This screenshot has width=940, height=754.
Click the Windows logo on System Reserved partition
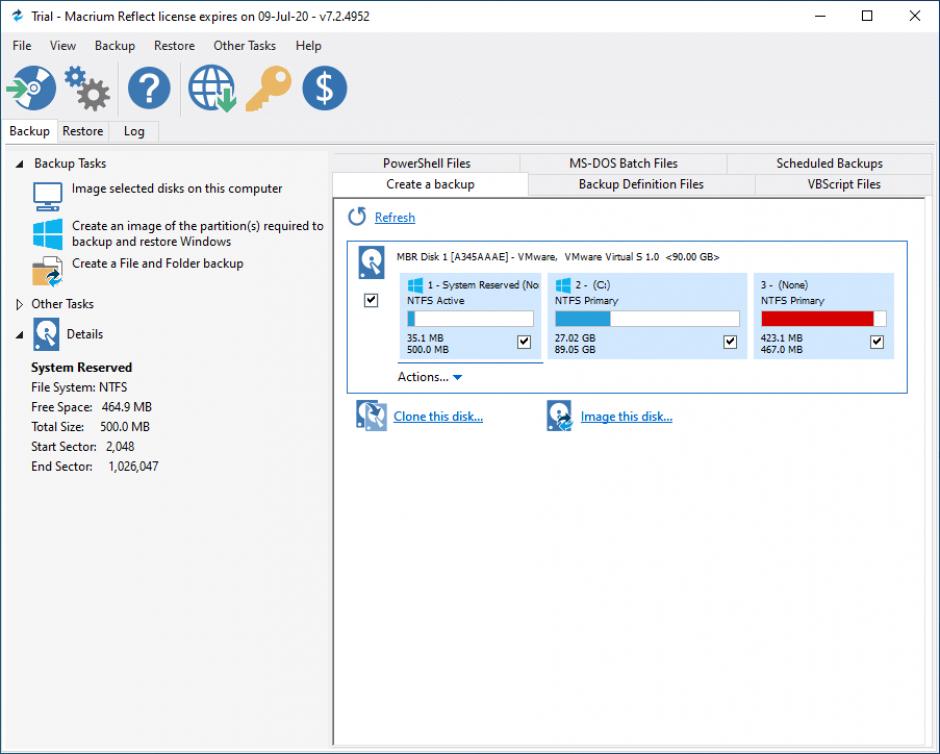pyautogui.click(x=415, y=285)
